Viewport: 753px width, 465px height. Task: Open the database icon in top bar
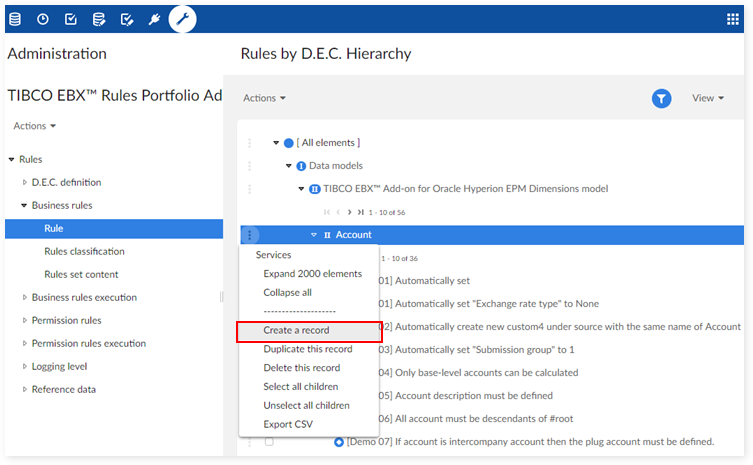(15, 19)
